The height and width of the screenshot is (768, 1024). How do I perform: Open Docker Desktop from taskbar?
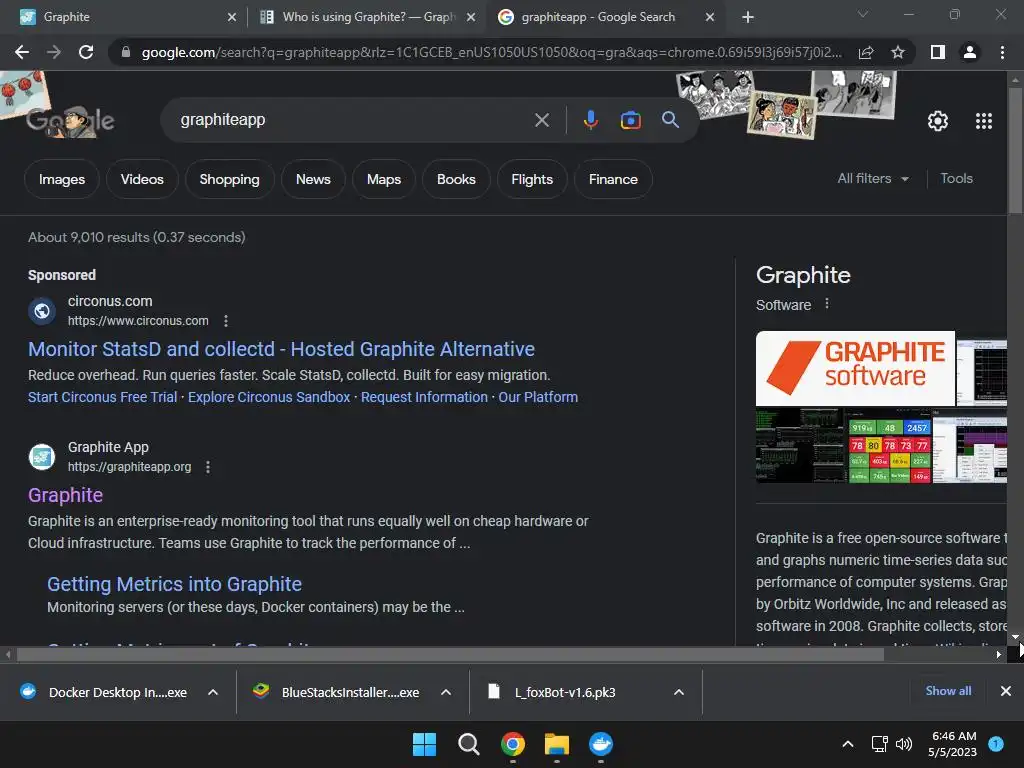(x=601, y=744)
